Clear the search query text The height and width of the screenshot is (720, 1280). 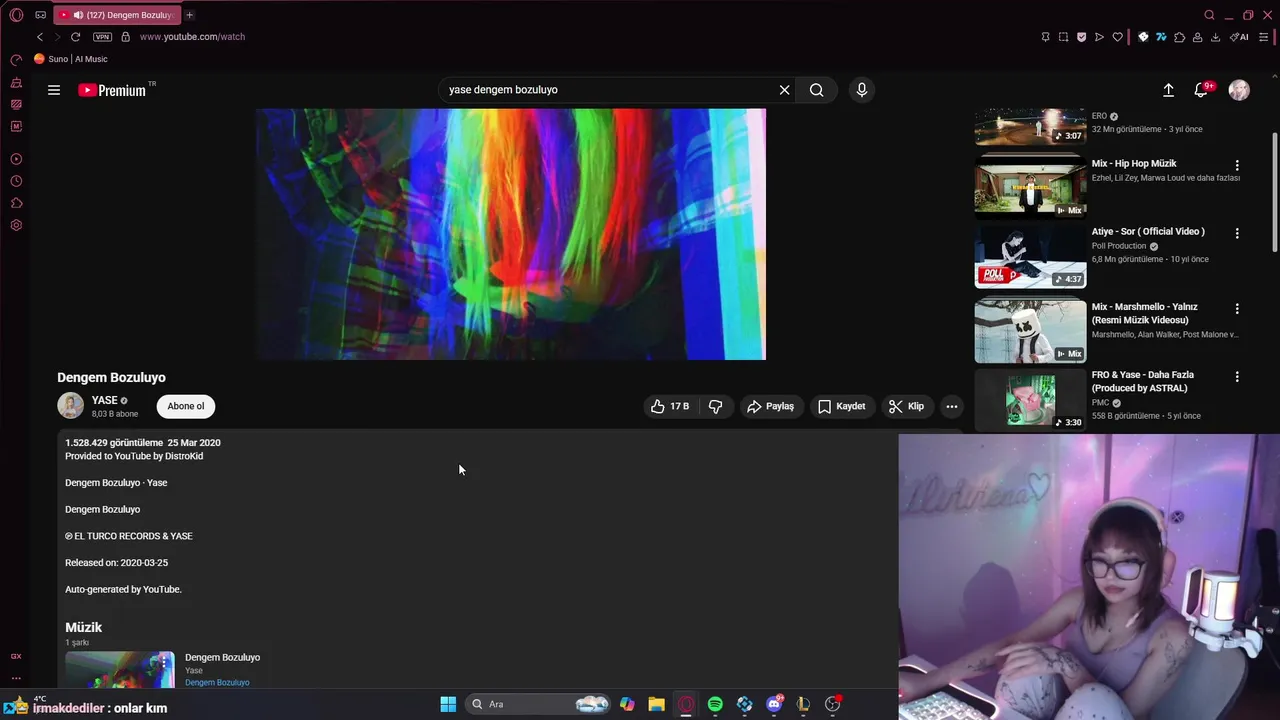[x=785, y=90]
